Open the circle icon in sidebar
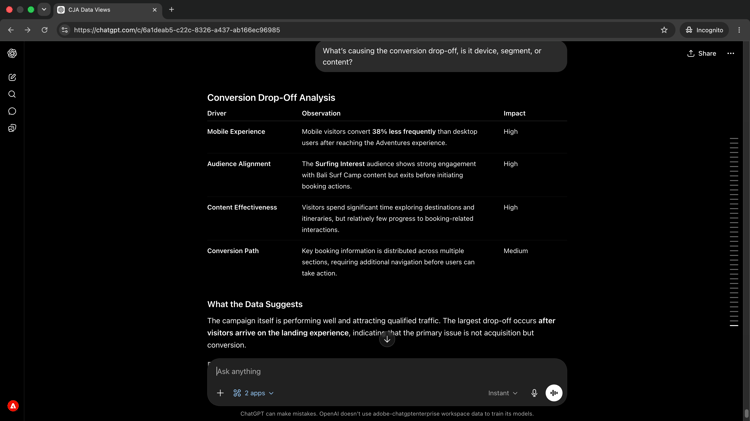The height and width of the screenshot is (421, 750). coord(12,111)
